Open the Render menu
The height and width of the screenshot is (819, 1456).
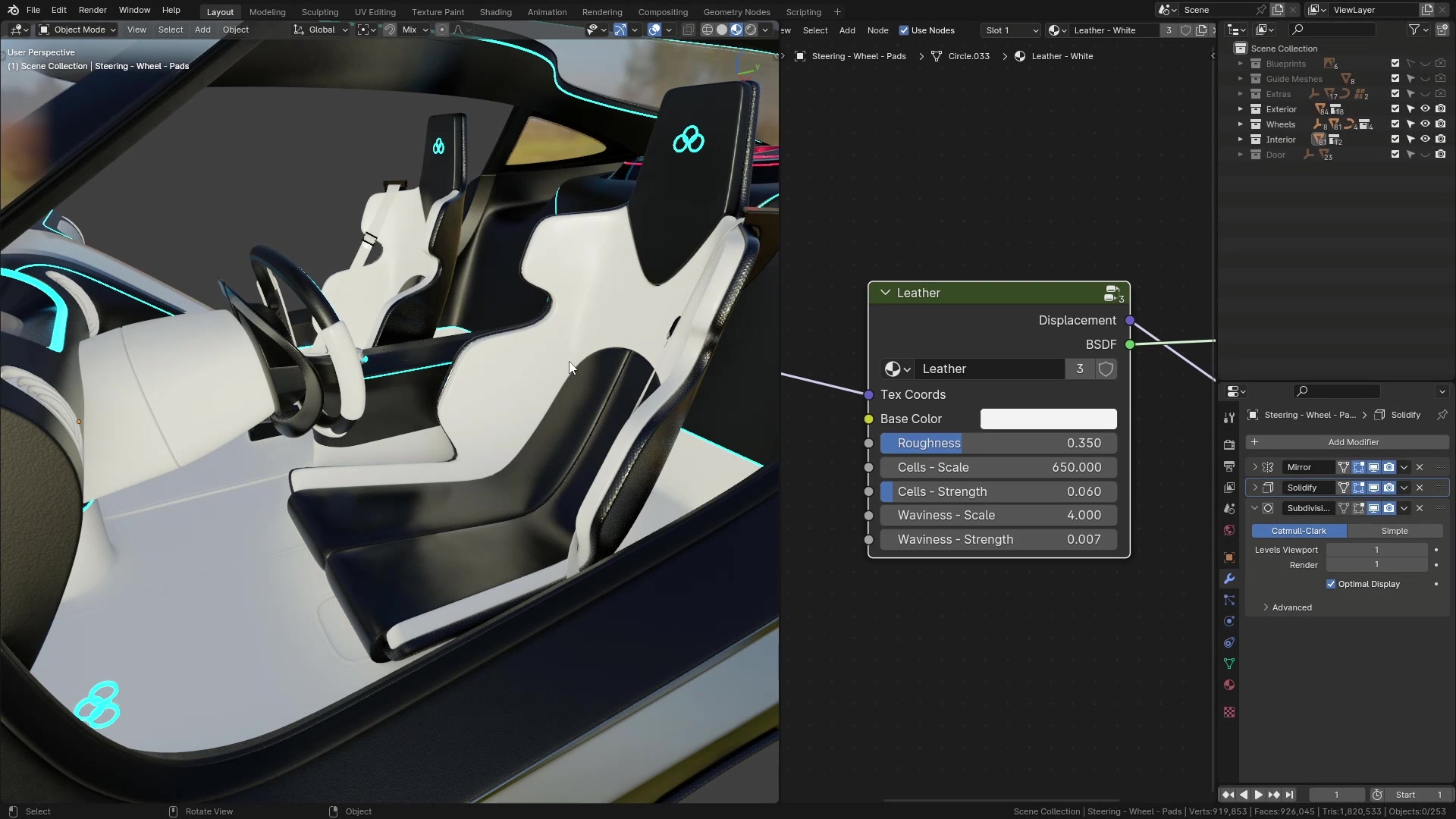click(x=93, y=10)
